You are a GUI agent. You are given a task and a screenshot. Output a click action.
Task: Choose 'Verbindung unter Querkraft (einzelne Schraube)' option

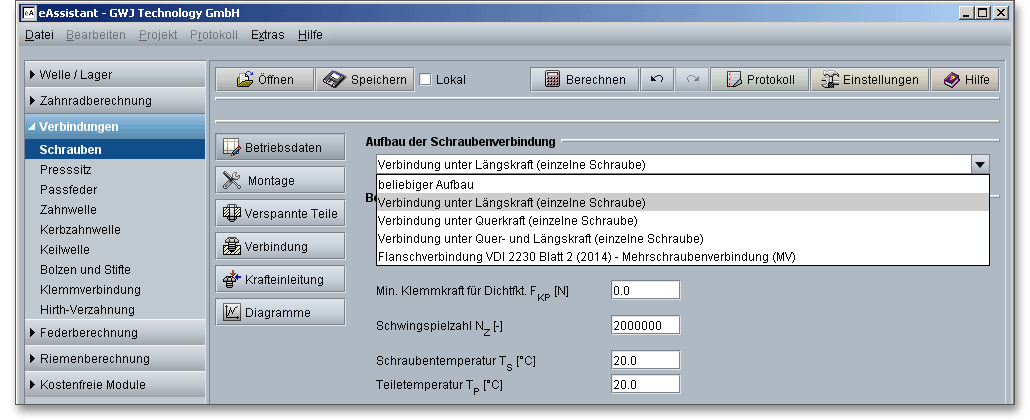coord(507,220)
